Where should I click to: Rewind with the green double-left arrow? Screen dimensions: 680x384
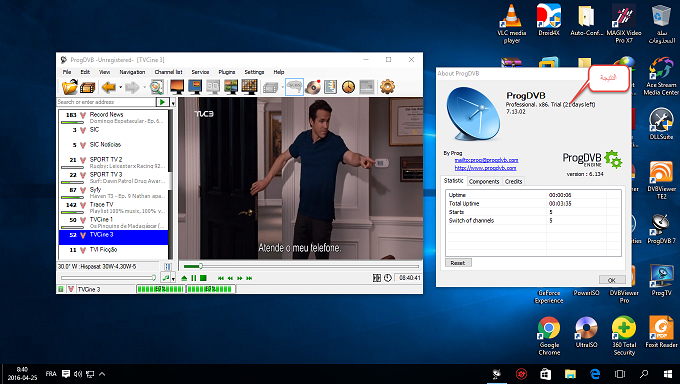coord(230,278)
